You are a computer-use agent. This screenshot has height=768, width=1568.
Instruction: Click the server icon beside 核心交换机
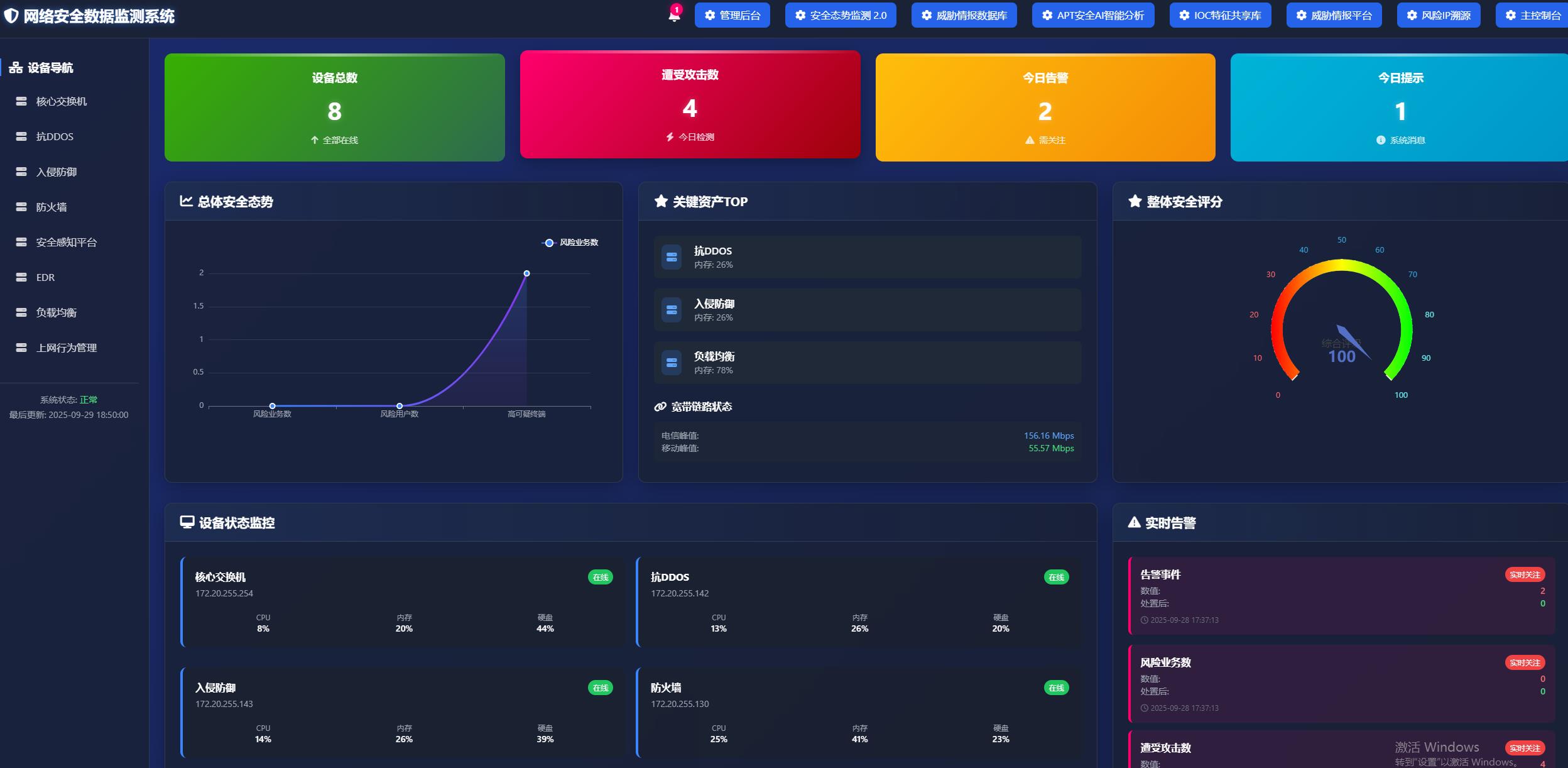[x=21, y=101]
